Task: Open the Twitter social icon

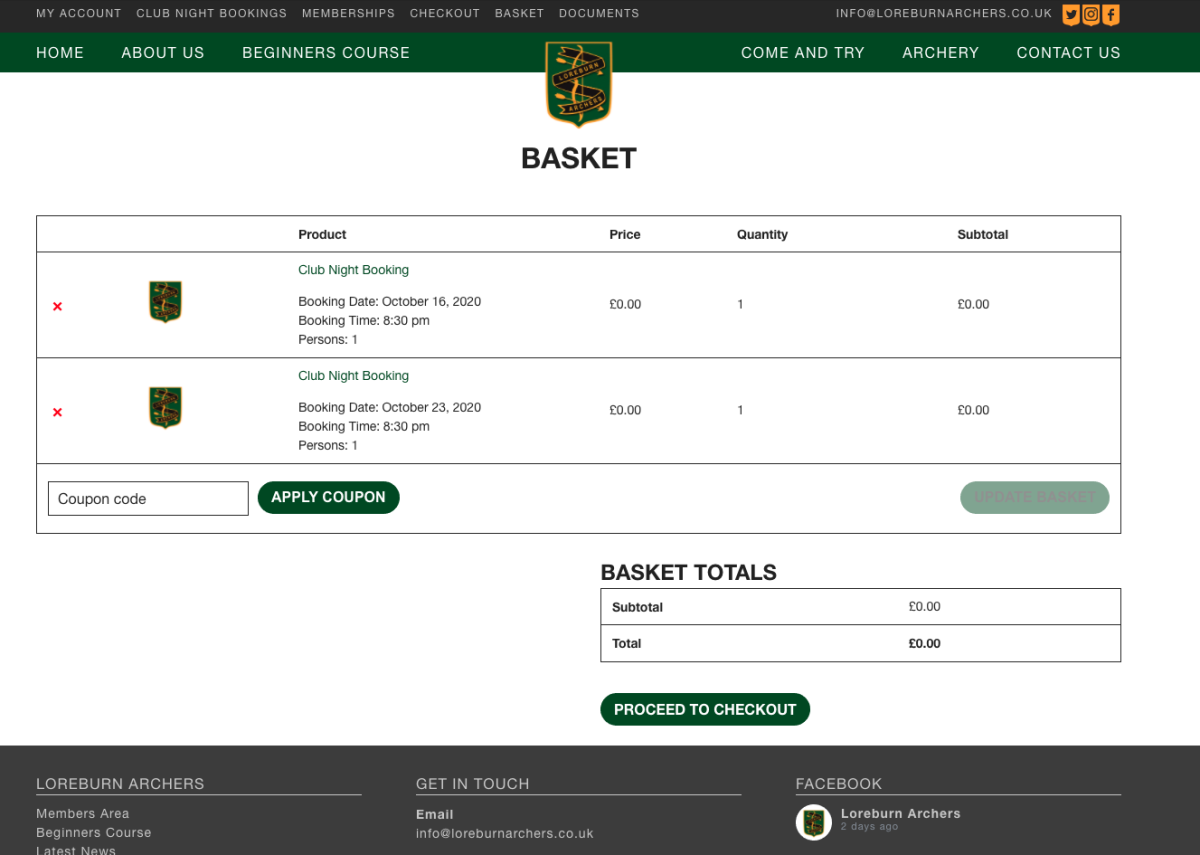Action: pos(1071,14)
